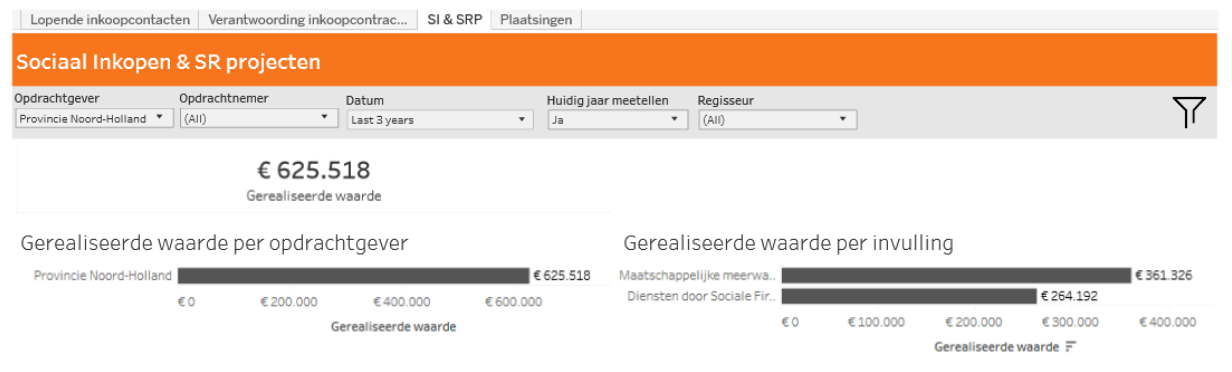
Task: Select the SI & SRP tab
Action: pos(454,20)
